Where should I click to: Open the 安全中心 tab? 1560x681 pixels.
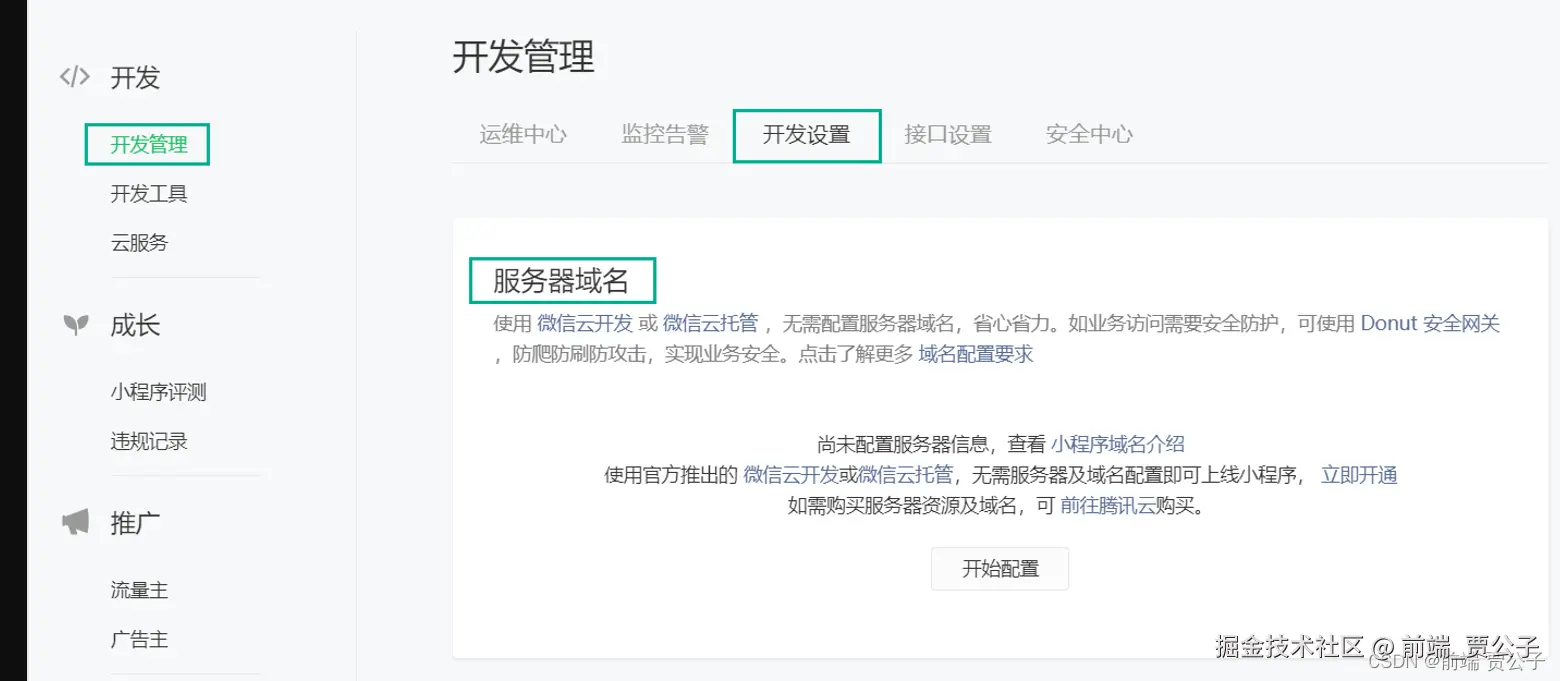[x=1089, y=134]
